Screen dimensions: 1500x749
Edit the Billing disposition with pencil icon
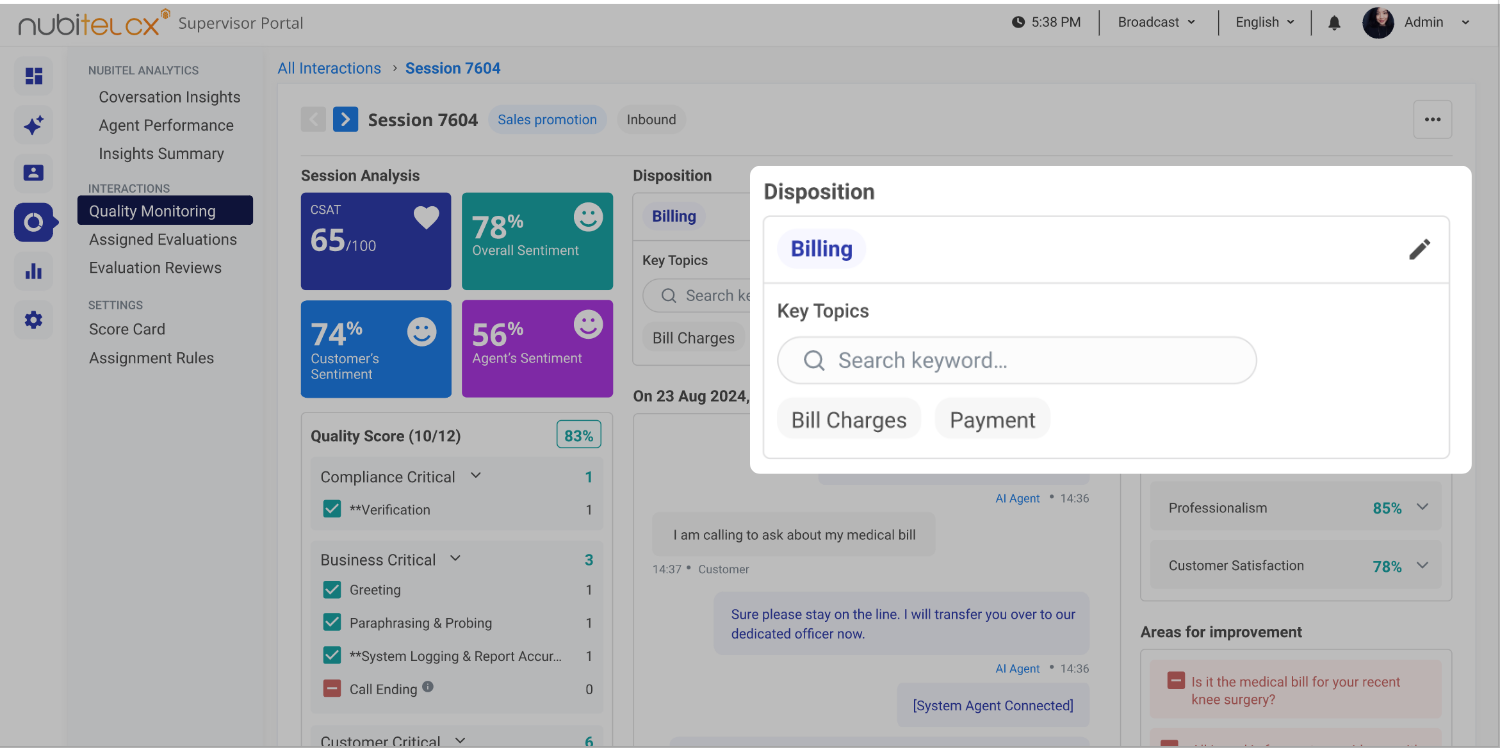click(1420, 249)
